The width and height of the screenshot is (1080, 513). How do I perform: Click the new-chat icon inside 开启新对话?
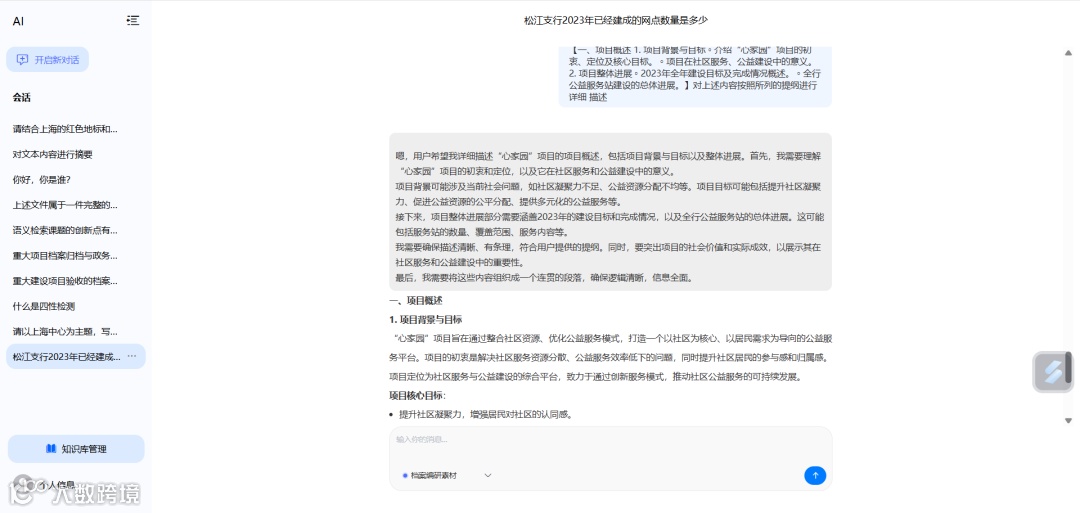point(23,59)
